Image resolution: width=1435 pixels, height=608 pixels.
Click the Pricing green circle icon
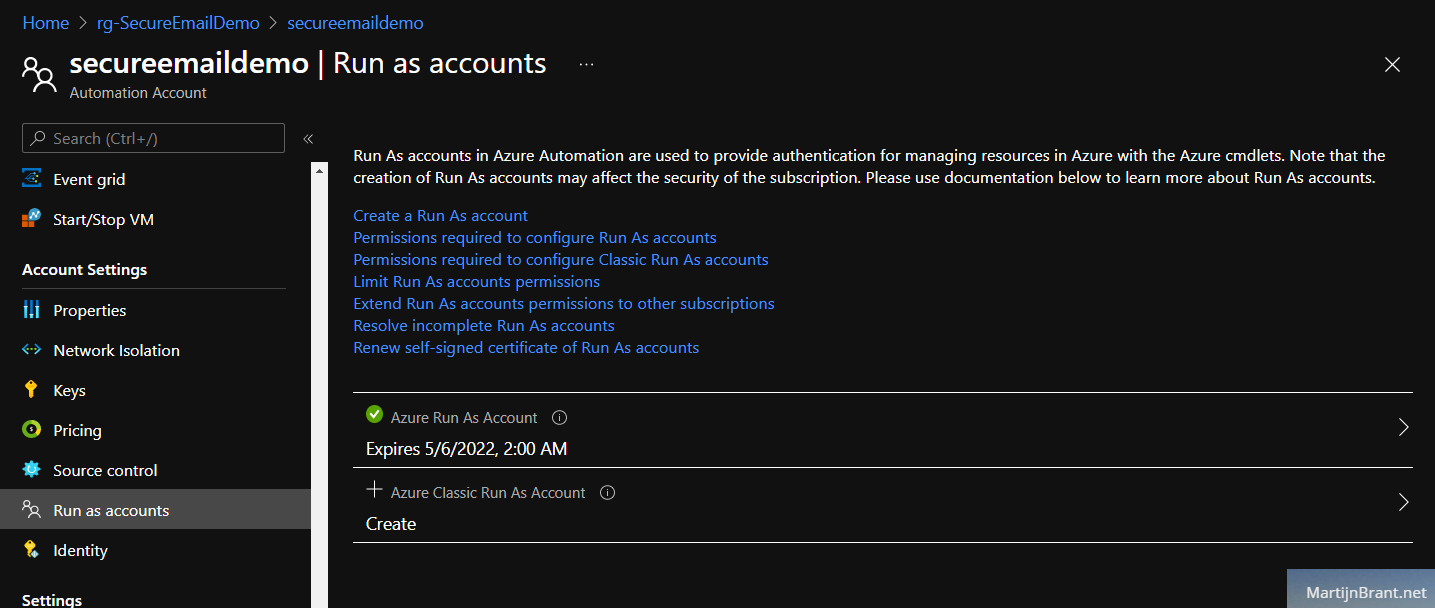click(x=32, y=430)
